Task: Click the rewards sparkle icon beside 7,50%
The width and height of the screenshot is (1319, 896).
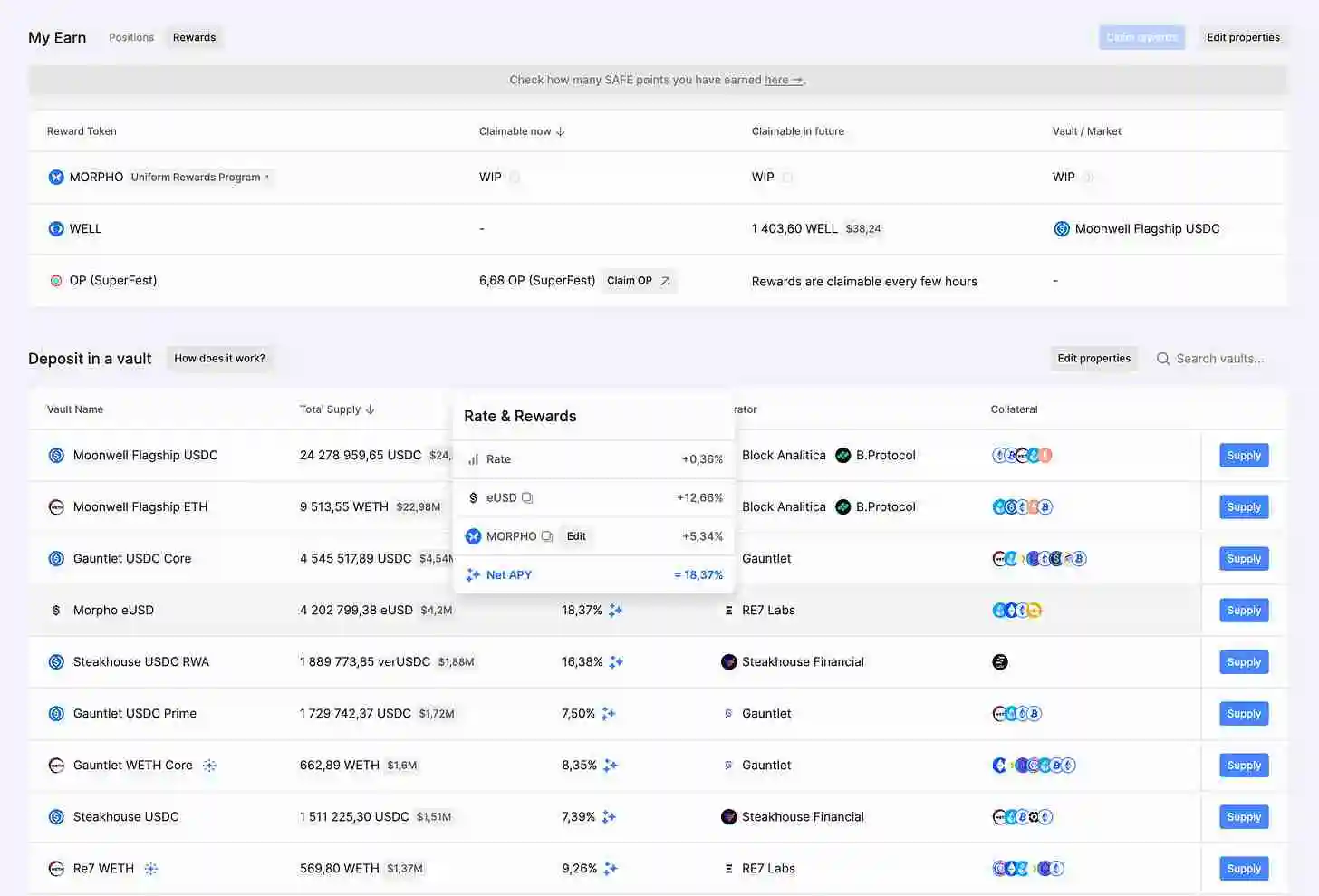Action: 609,713
